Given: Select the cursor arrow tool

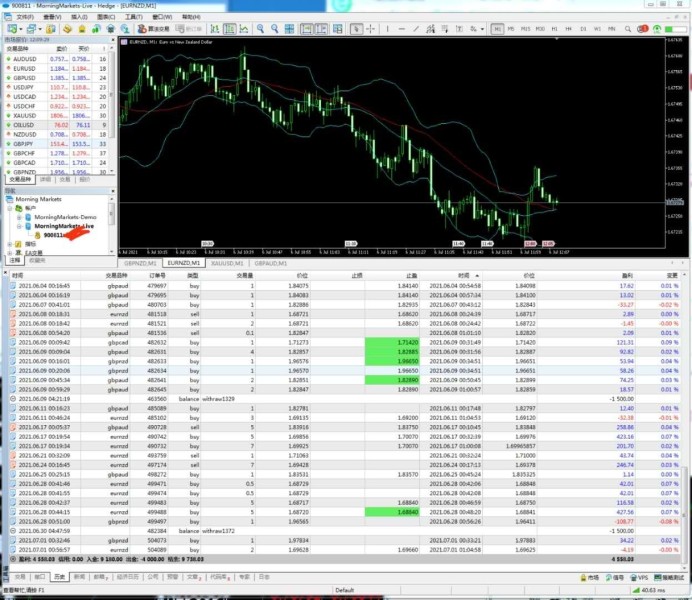Looking at the screenshot, I should pyautogui.click(x=356, y=29).
